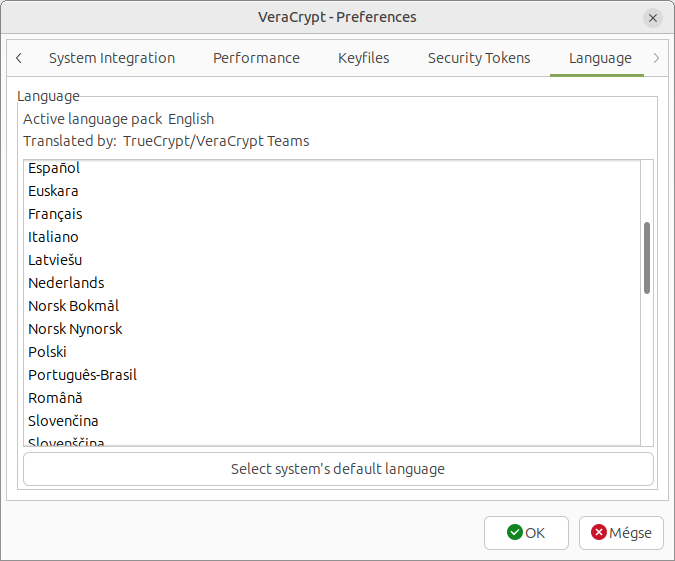Click Select system's default language button
Screen dimensions: 675x561
click(338, 469)
